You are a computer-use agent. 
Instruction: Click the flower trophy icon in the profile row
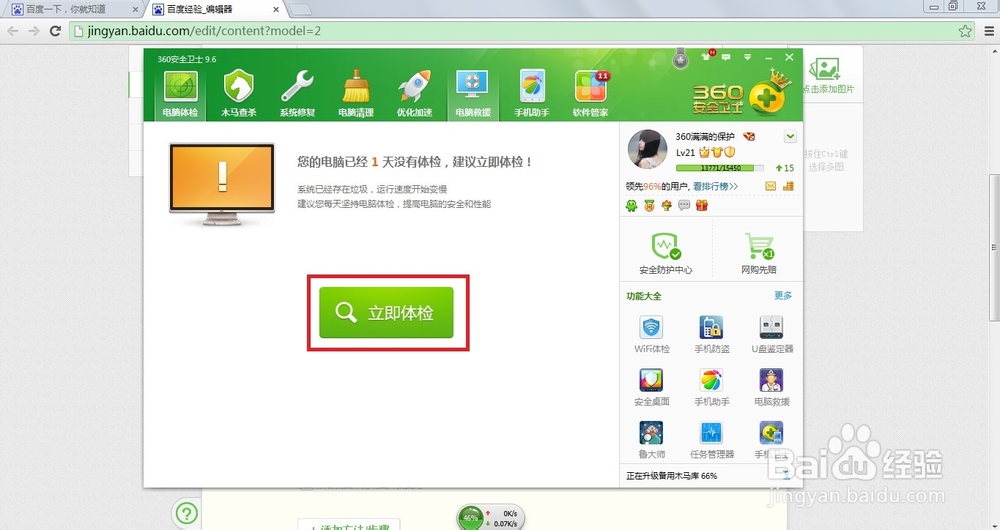[666, 205]
